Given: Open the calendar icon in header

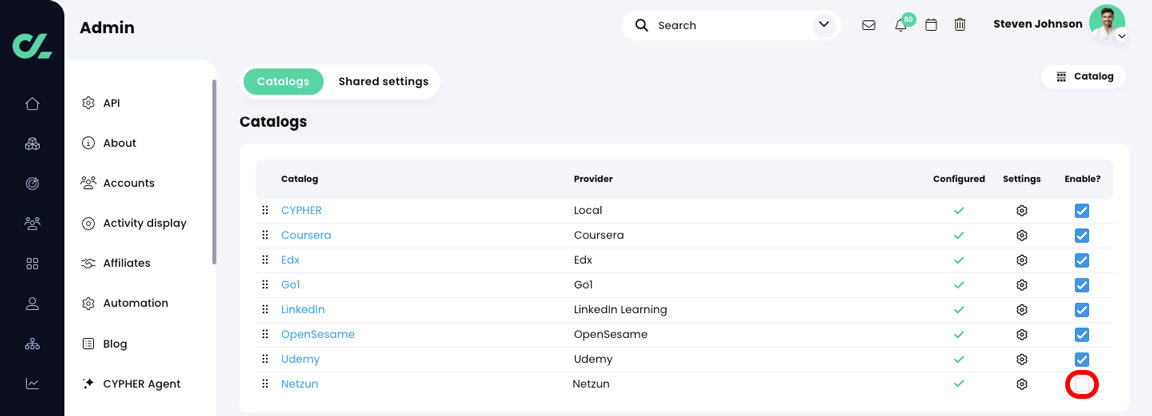Looking at the screenshot, I should coord(931,25).
